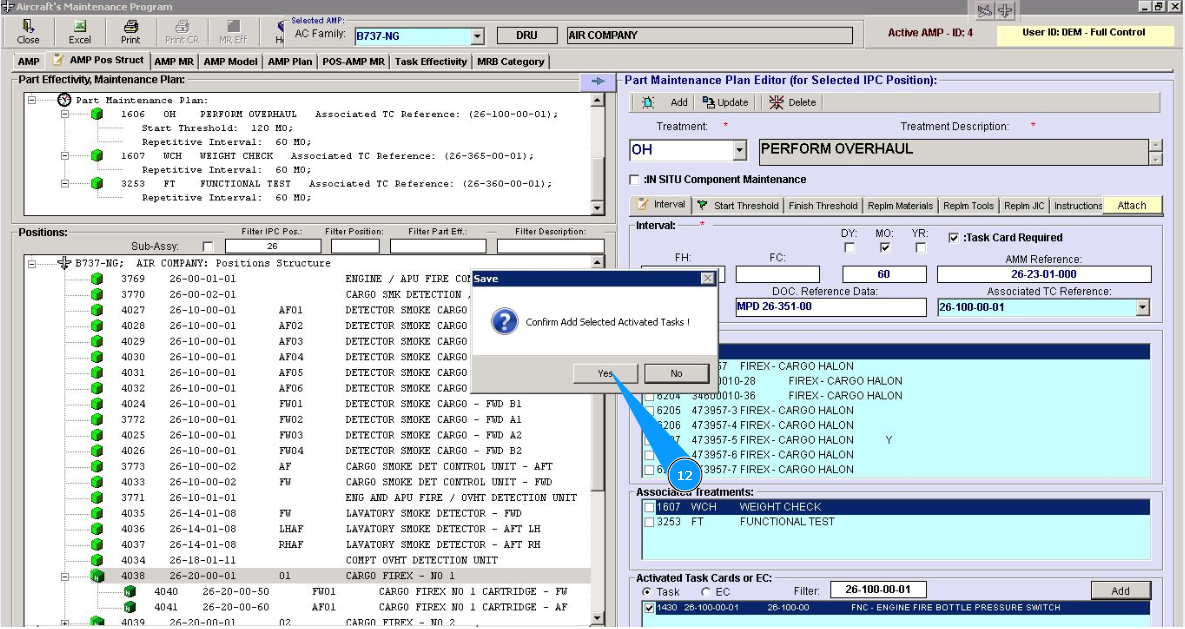Tick the DY interval checkbox
This screenshot has width=1185, height=629.
(x=849, y=248)
